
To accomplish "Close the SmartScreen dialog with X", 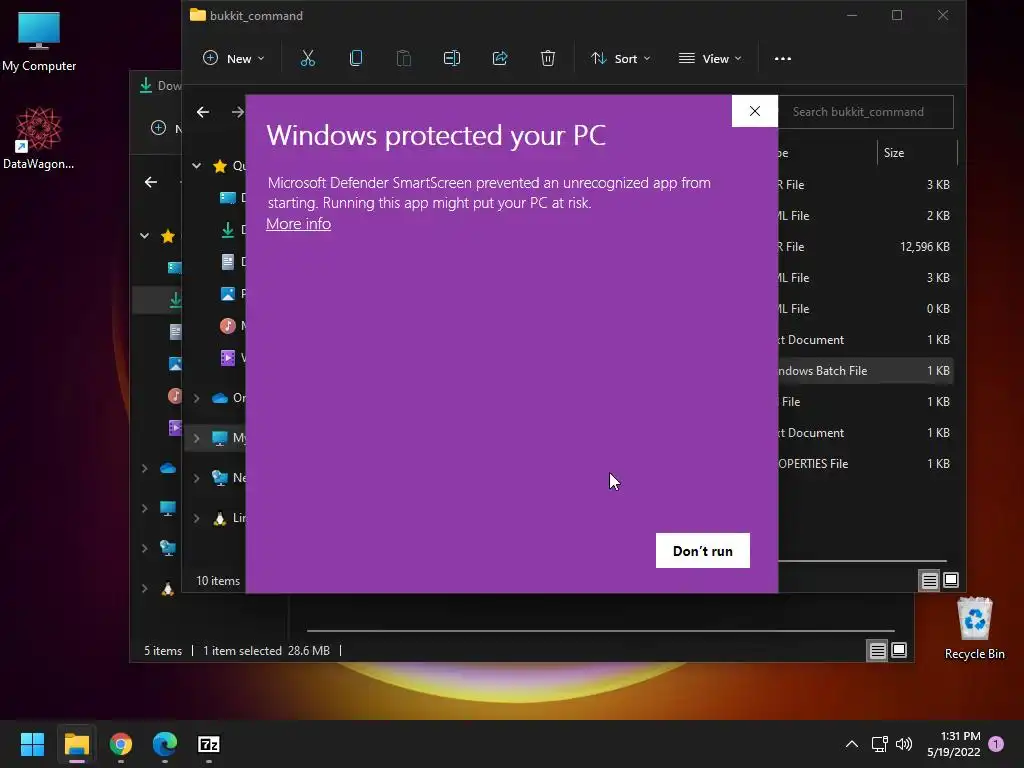I will 755,111.
